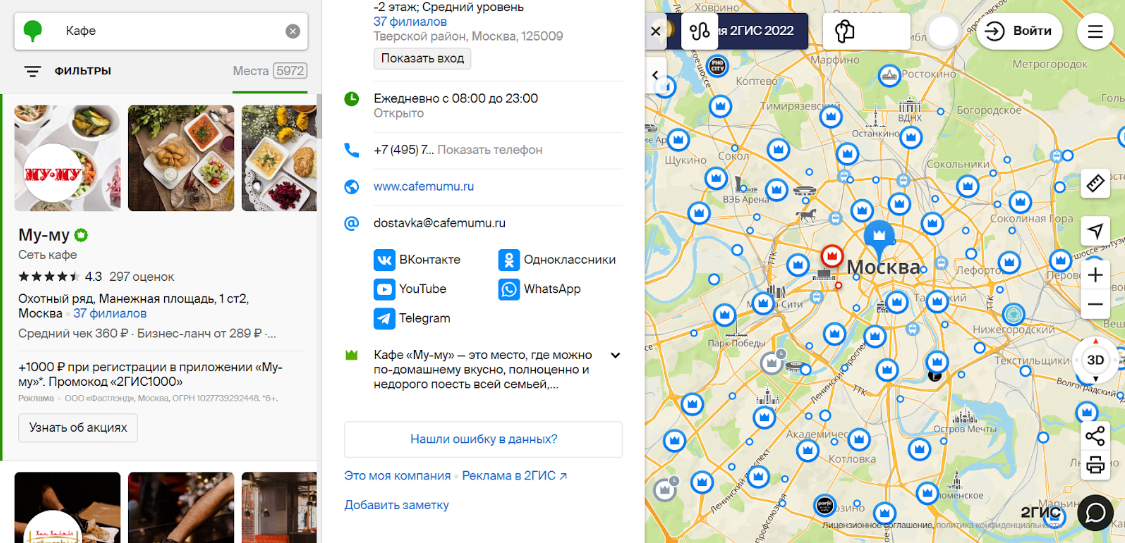The image size is (1125, 543).
Task: Click the share map icon
Action: tap(1095, 435)
